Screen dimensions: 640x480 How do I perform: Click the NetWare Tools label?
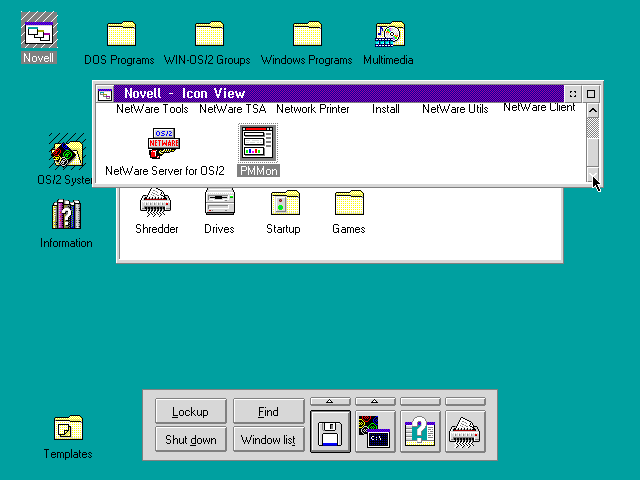(152, 109)
